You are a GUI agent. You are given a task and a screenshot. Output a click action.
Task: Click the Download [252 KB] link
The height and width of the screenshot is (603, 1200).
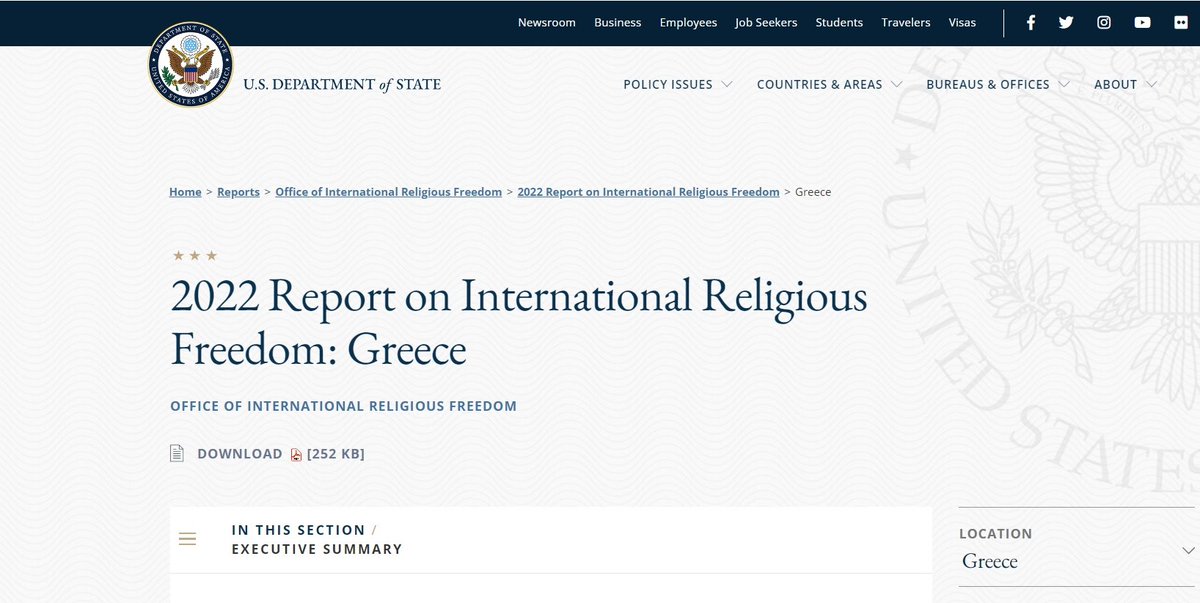point(281,454)
